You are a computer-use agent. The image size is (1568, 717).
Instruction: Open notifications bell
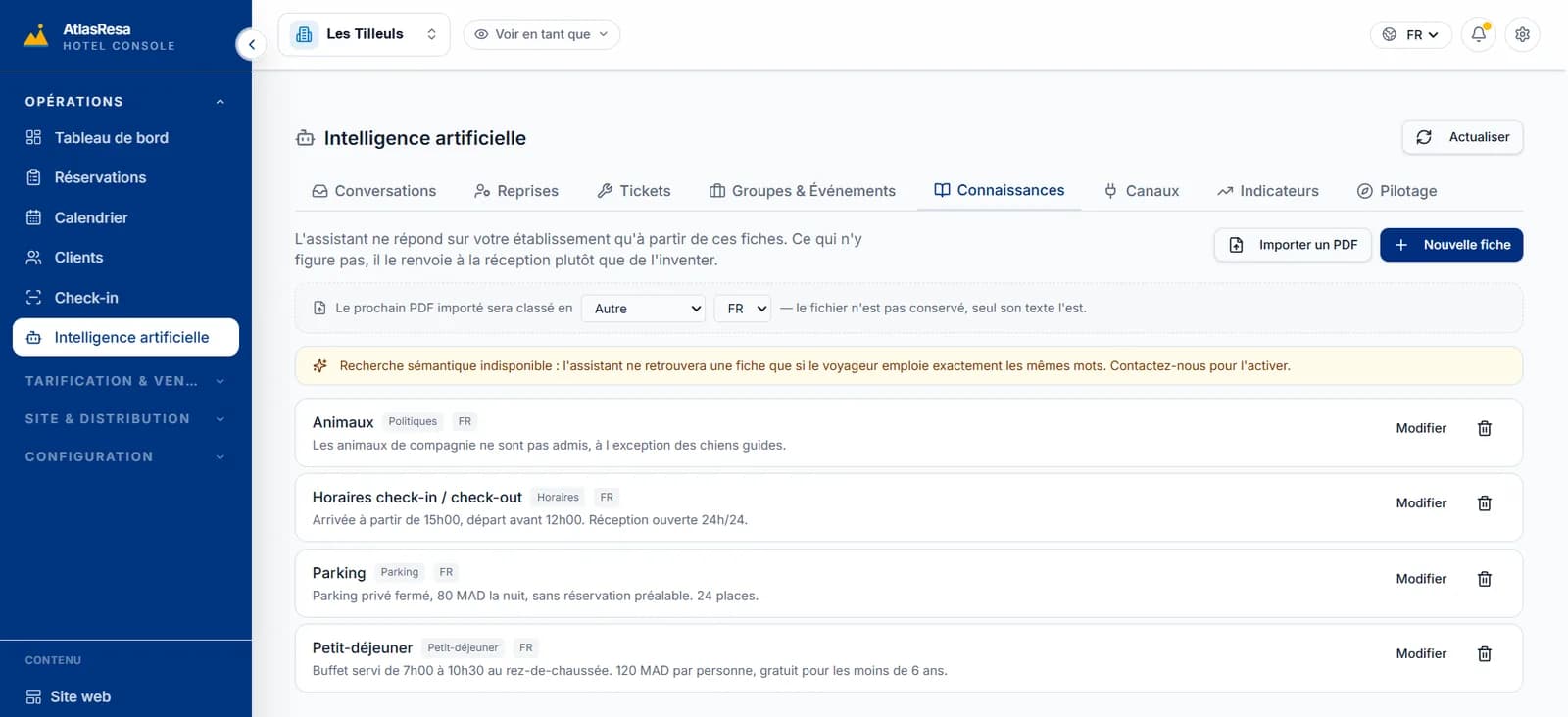(1479, 34)
